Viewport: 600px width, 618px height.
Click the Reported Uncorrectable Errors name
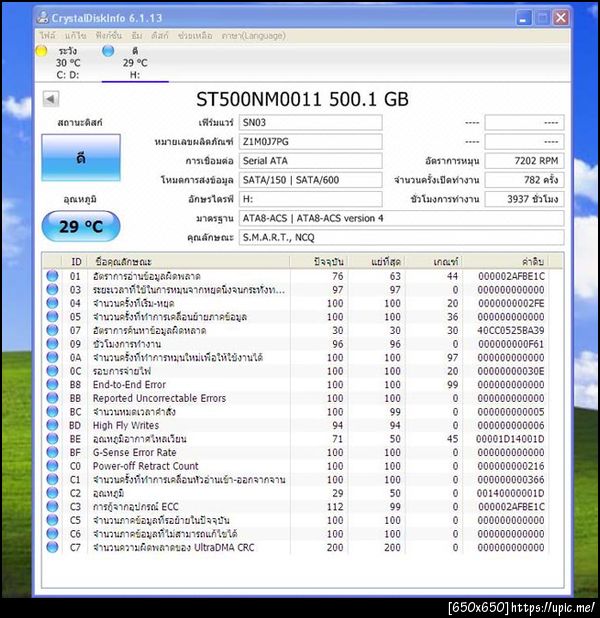click(159, 398)
